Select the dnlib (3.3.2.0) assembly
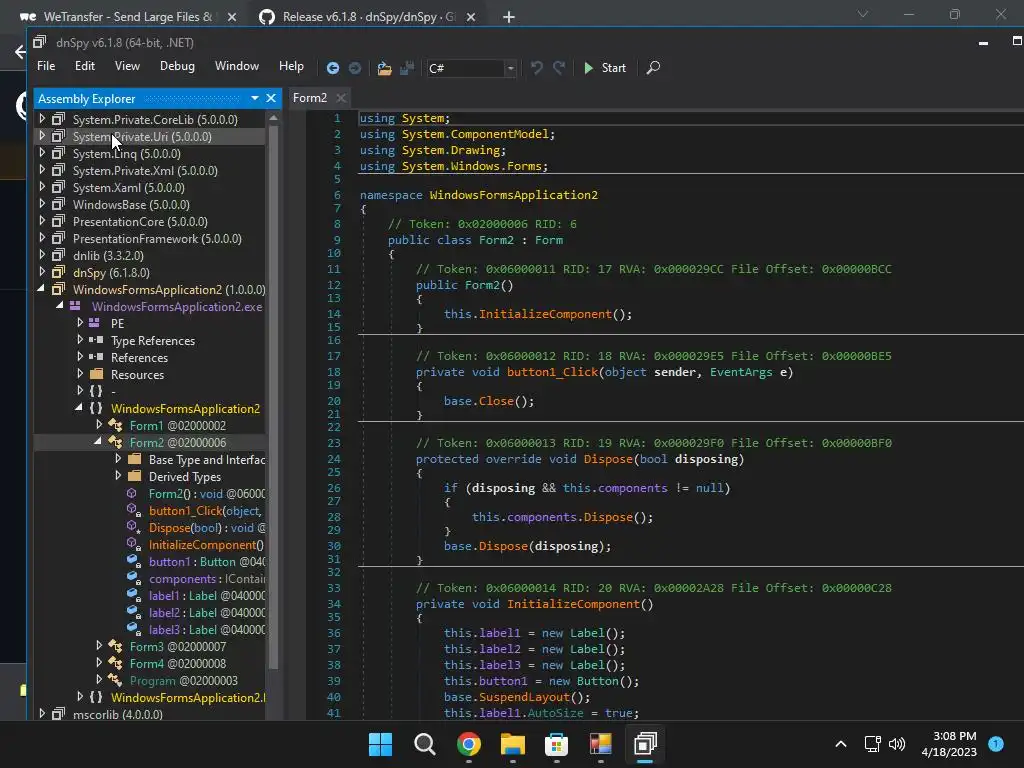 (x=107, y=255)
